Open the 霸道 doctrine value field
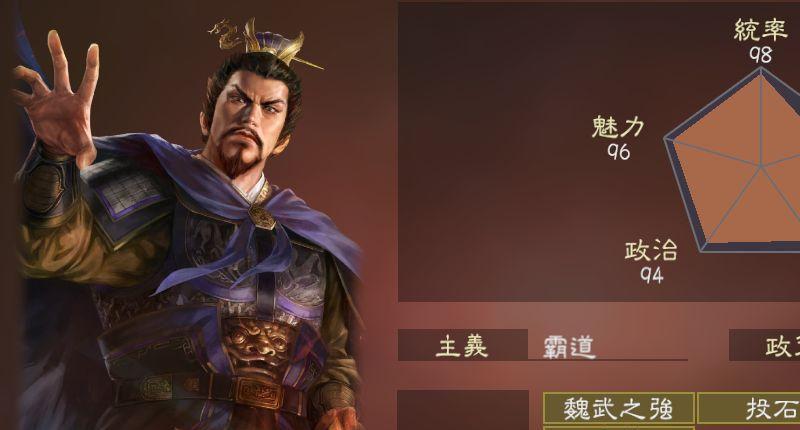 click(607, 346)
